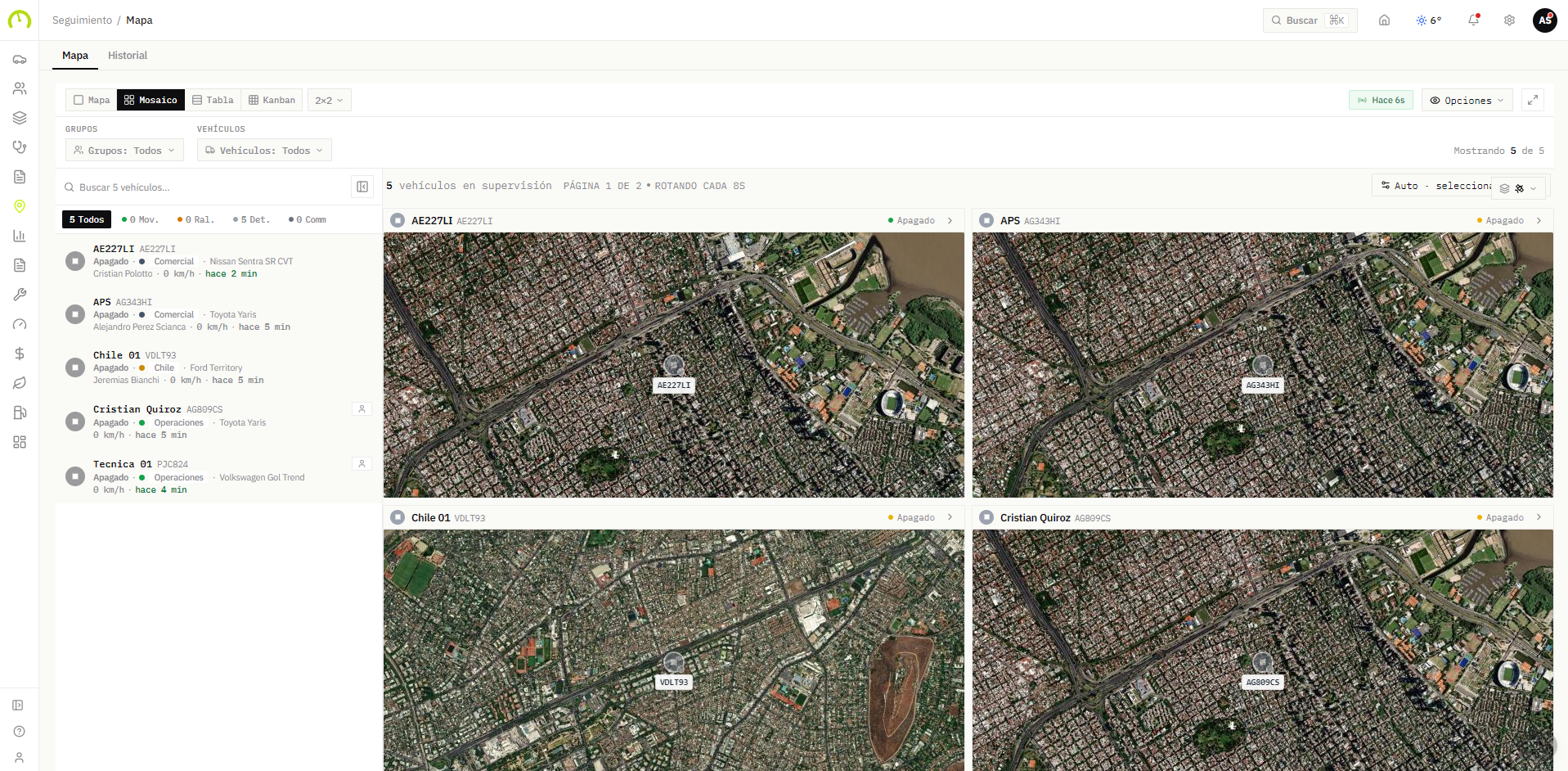
Task: Click the Hace 6s refresh button
Action: 1381,100
